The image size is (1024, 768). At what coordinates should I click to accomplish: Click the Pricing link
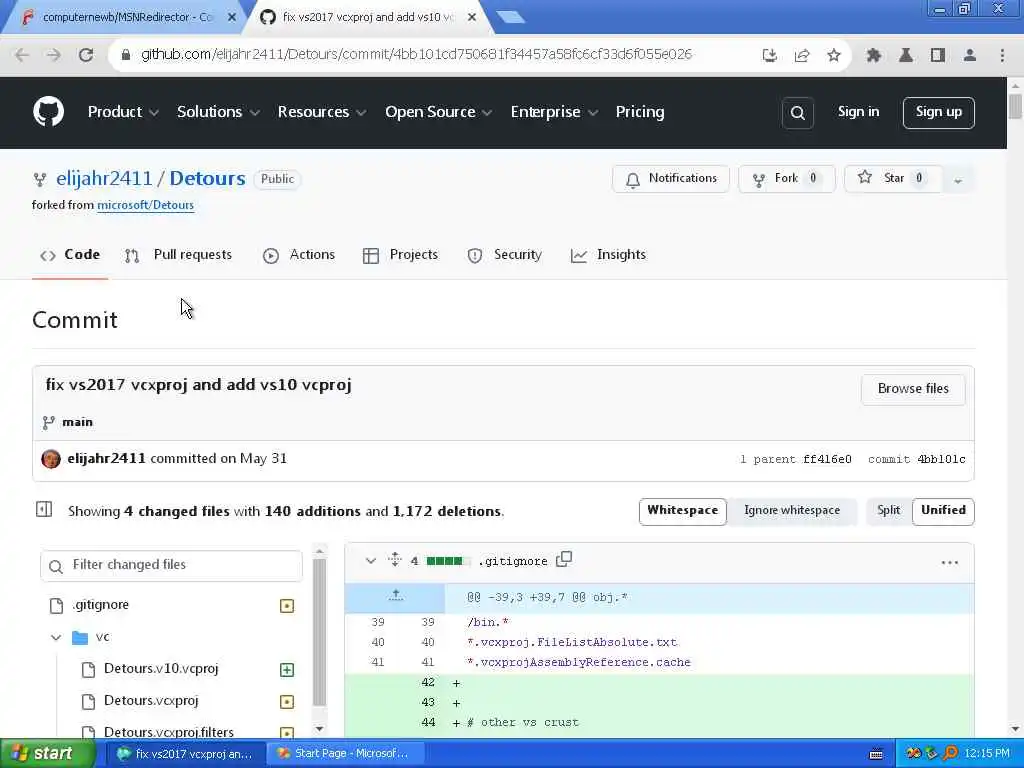coord(639,112)
